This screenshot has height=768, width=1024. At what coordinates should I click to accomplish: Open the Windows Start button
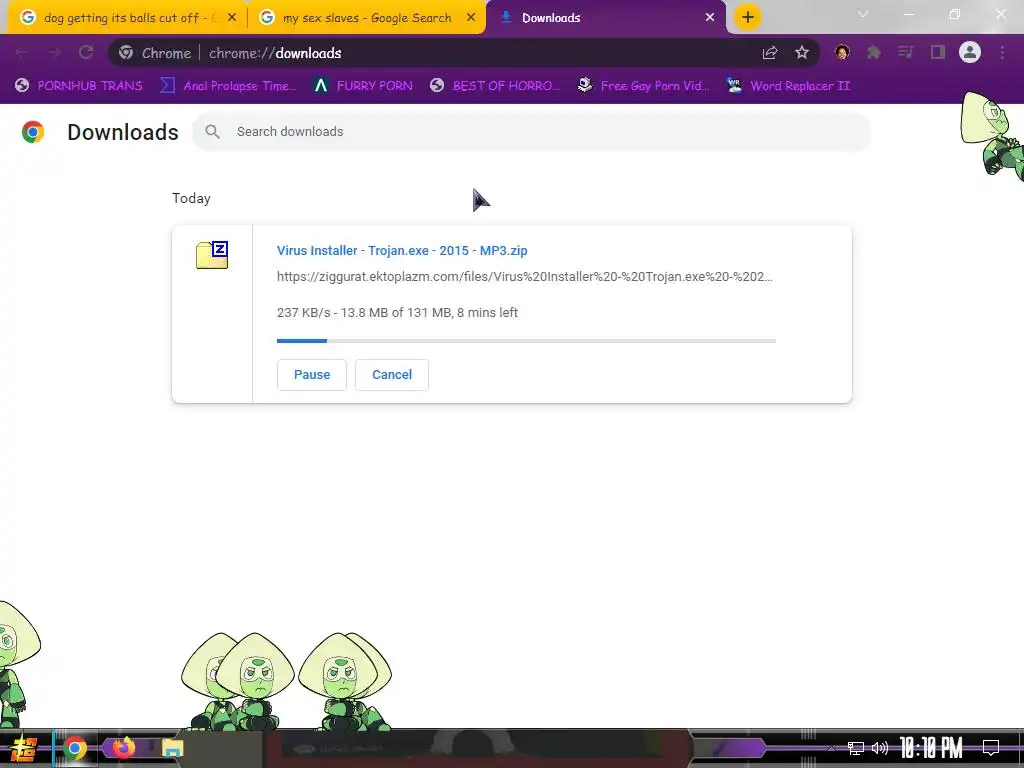click(x=24, y=748)
